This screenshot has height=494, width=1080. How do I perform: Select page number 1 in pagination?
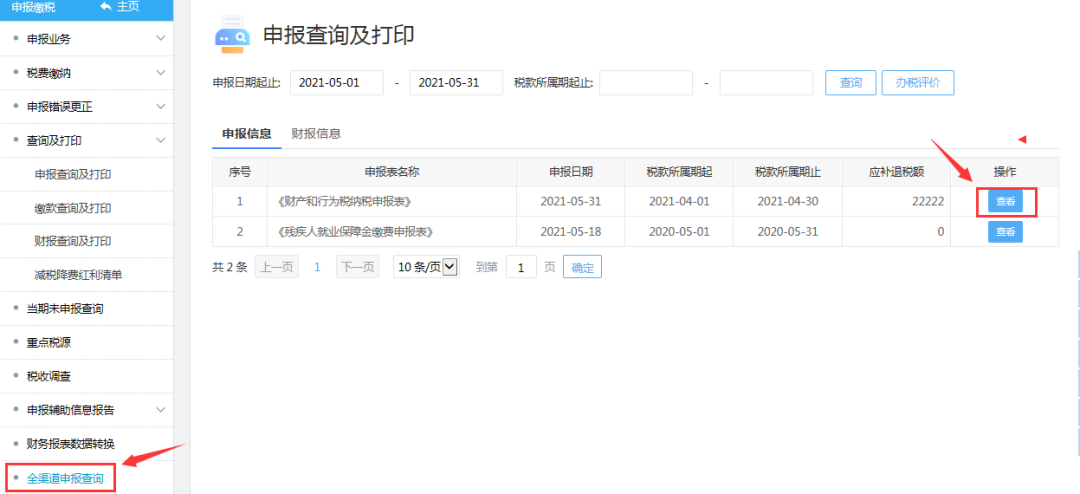tap(318, 267)
